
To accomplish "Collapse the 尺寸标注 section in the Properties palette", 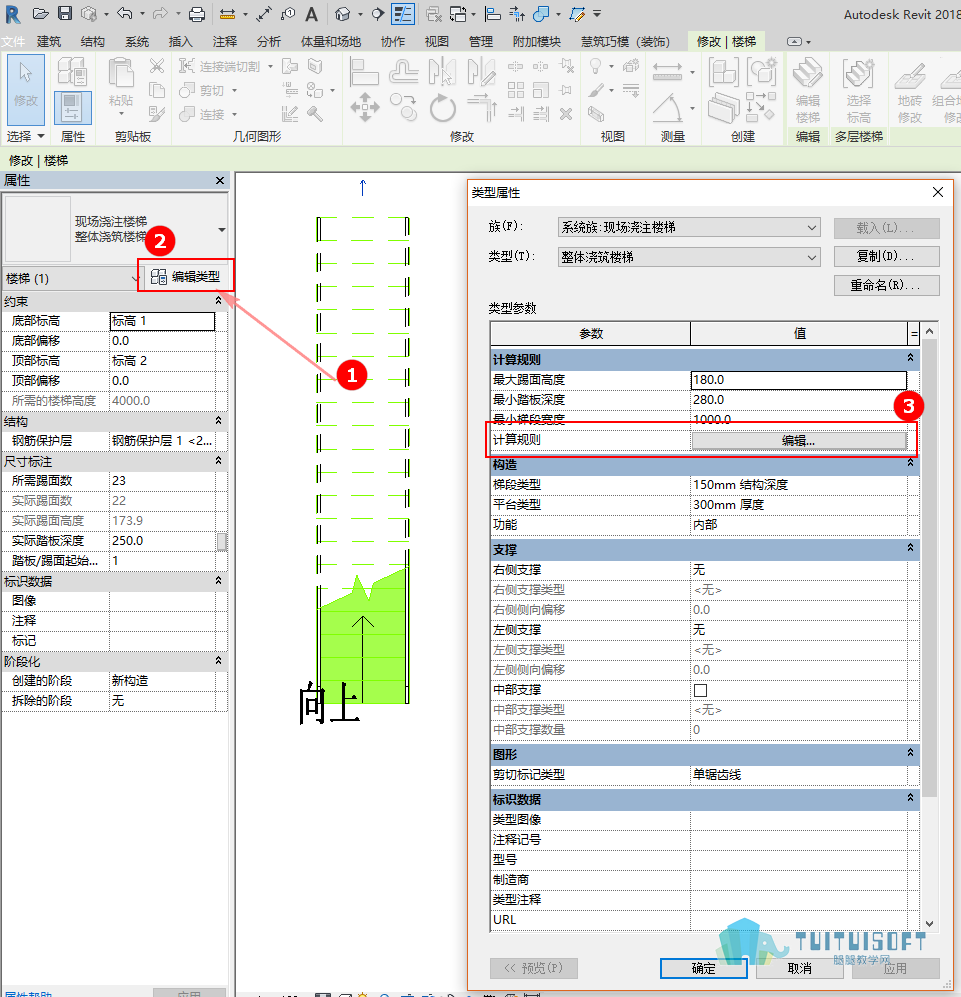I will click(x=218, y=460).
